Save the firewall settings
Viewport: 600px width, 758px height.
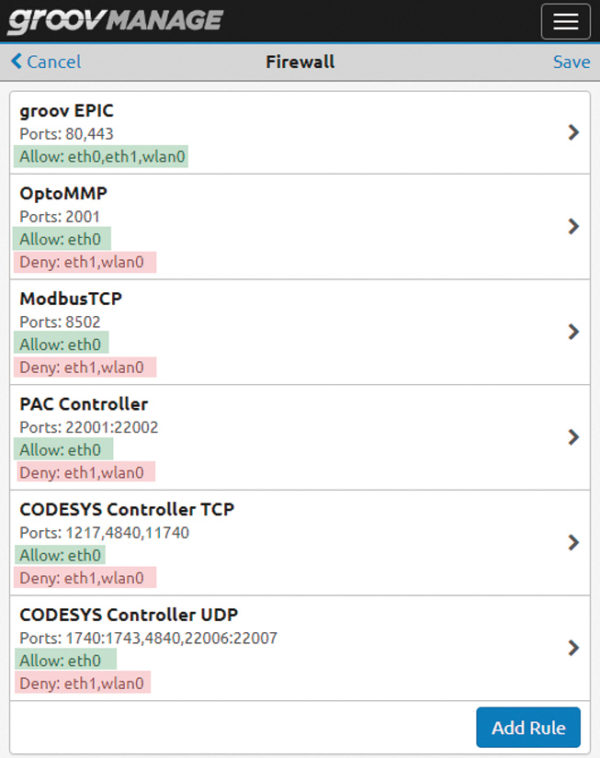pyautogui.click(x=571, y=62)
